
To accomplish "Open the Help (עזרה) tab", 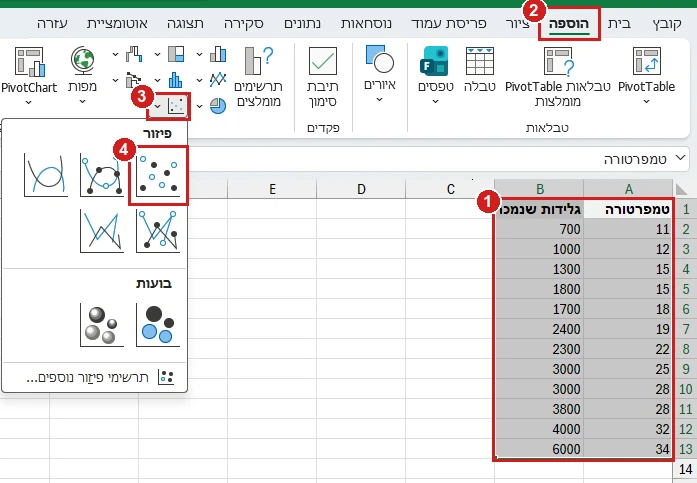I will pyautogui.click(x=52, y=24).
